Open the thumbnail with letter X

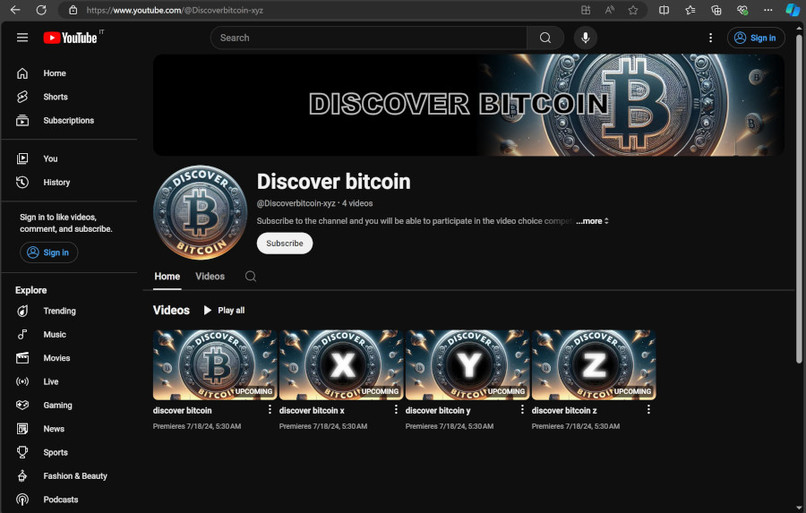pyautogui.click(x=341, y=365)
